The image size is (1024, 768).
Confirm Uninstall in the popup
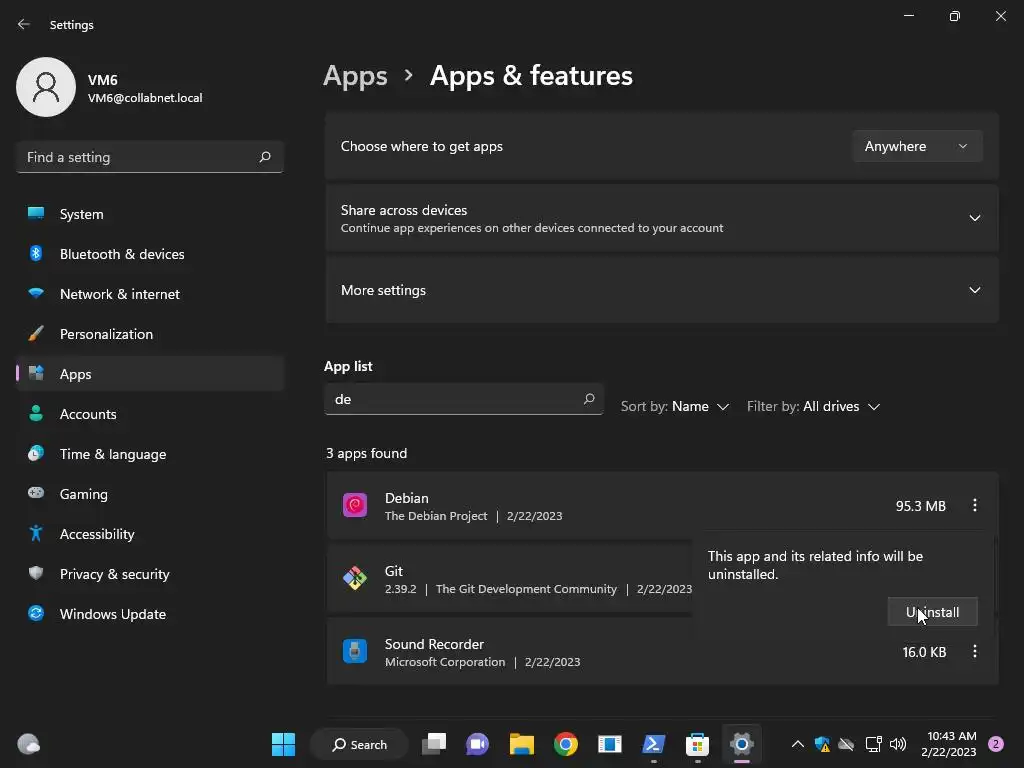[932, 612]
